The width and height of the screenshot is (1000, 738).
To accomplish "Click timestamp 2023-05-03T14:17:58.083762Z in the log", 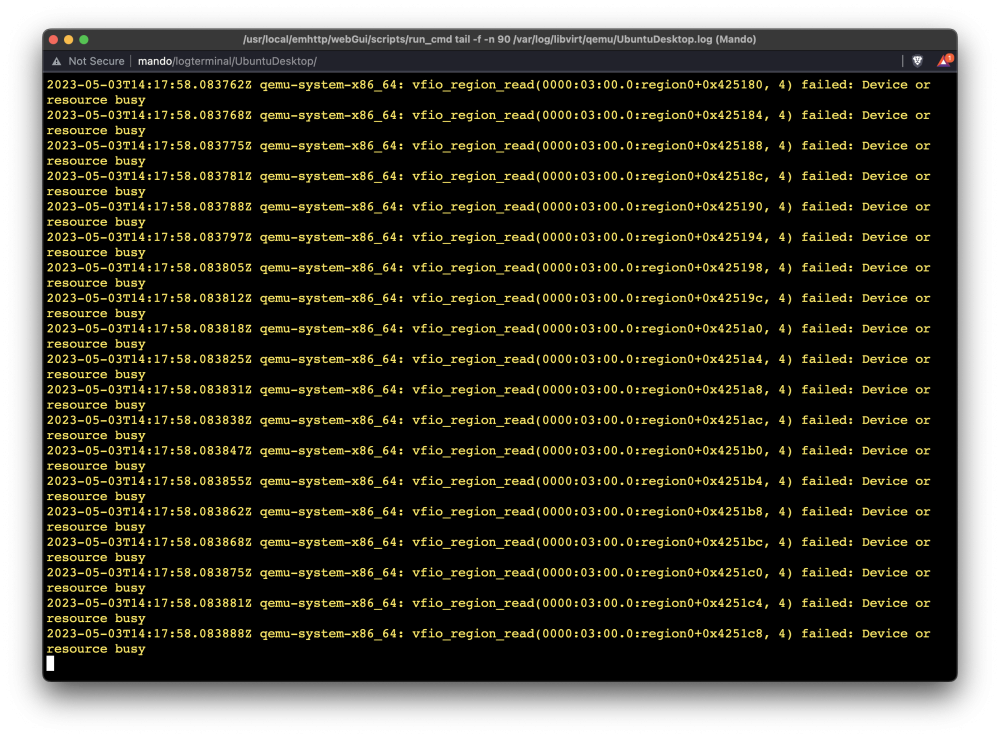I will pyautogui.click(x=149, y=85).
